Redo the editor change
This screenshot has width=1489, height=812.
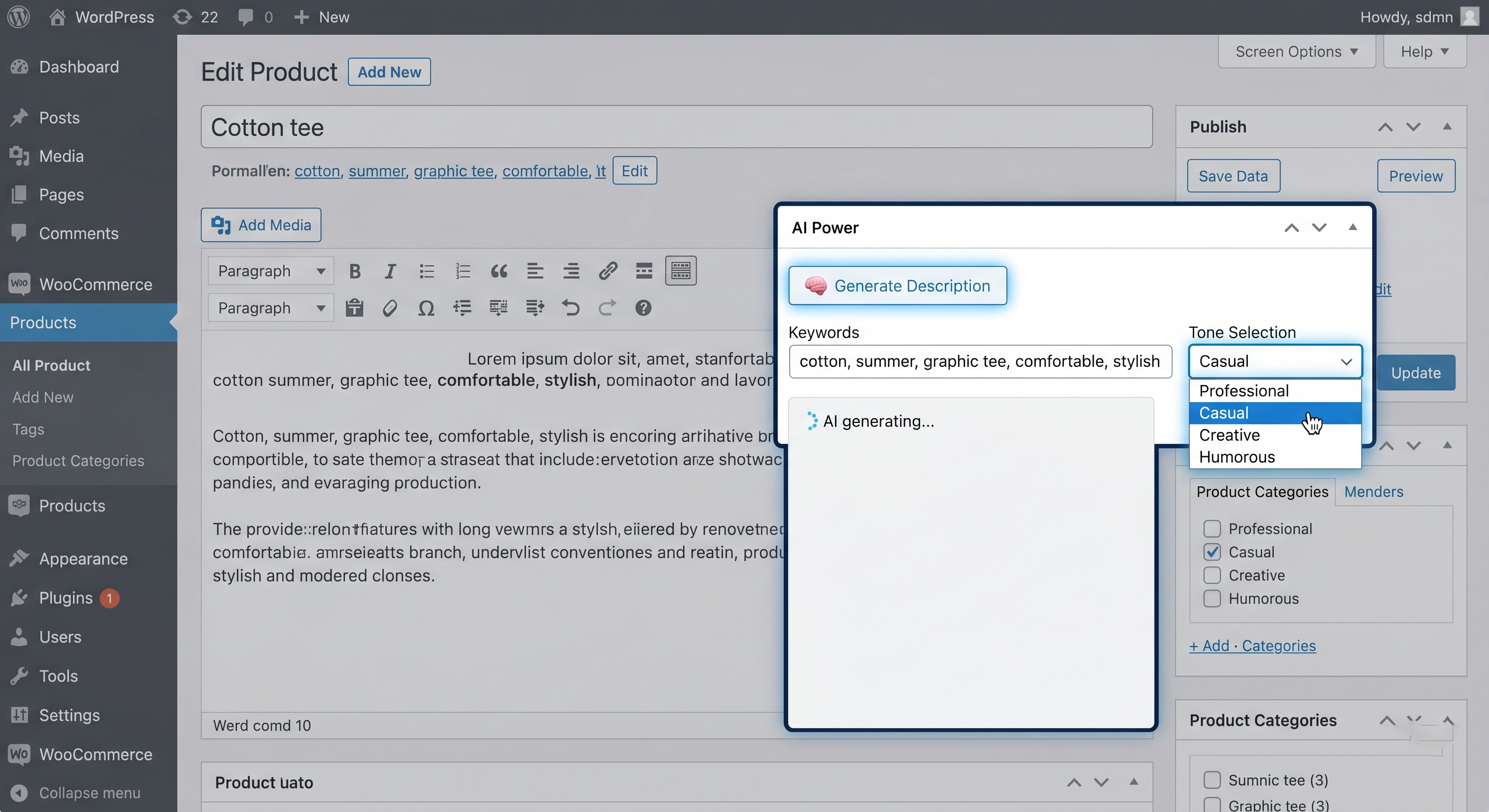pyautogui.click(x=607, y=308)
